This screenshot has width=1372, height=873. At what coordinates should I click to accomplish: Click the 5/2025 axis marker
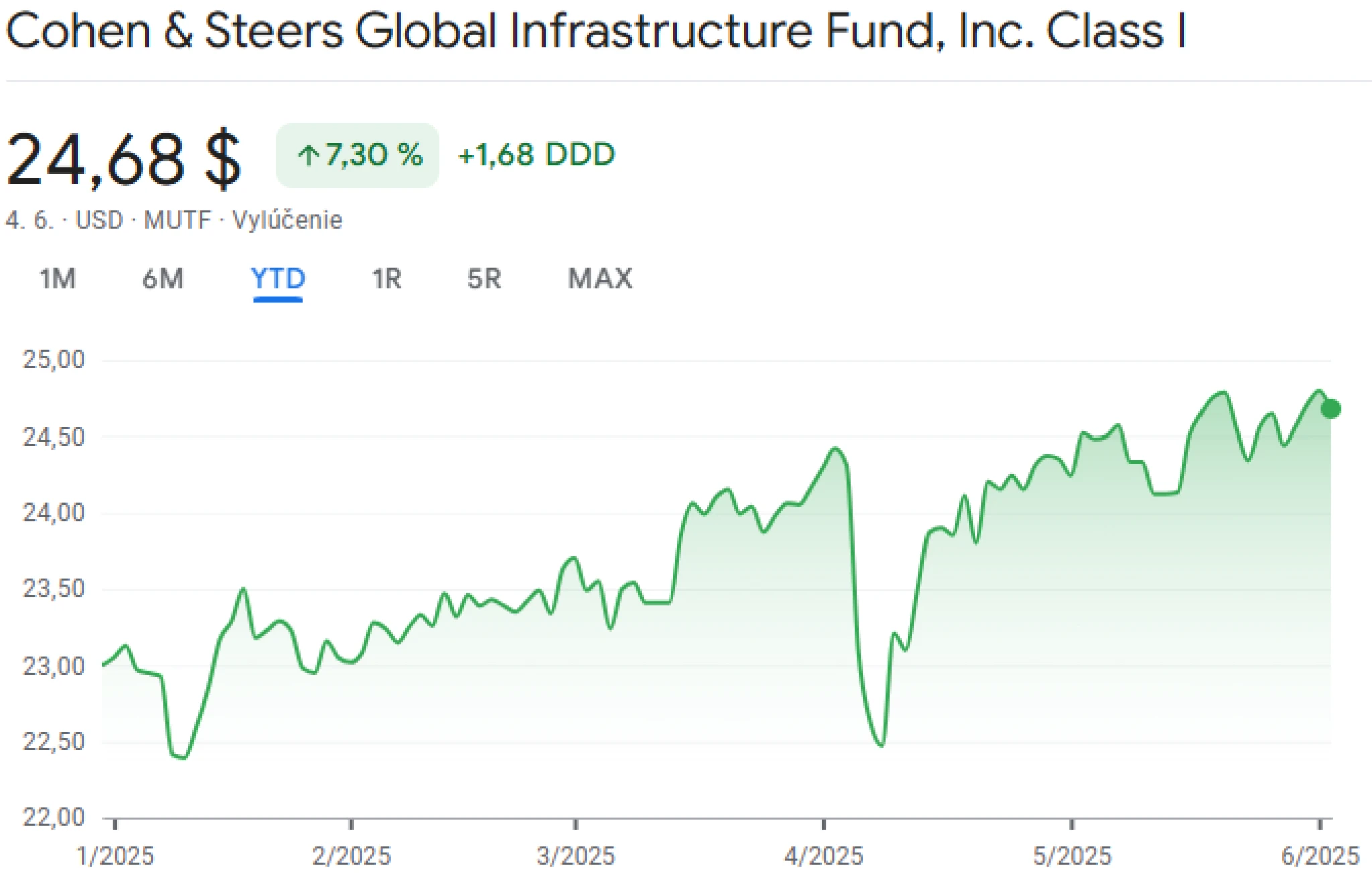[1072, 856]
